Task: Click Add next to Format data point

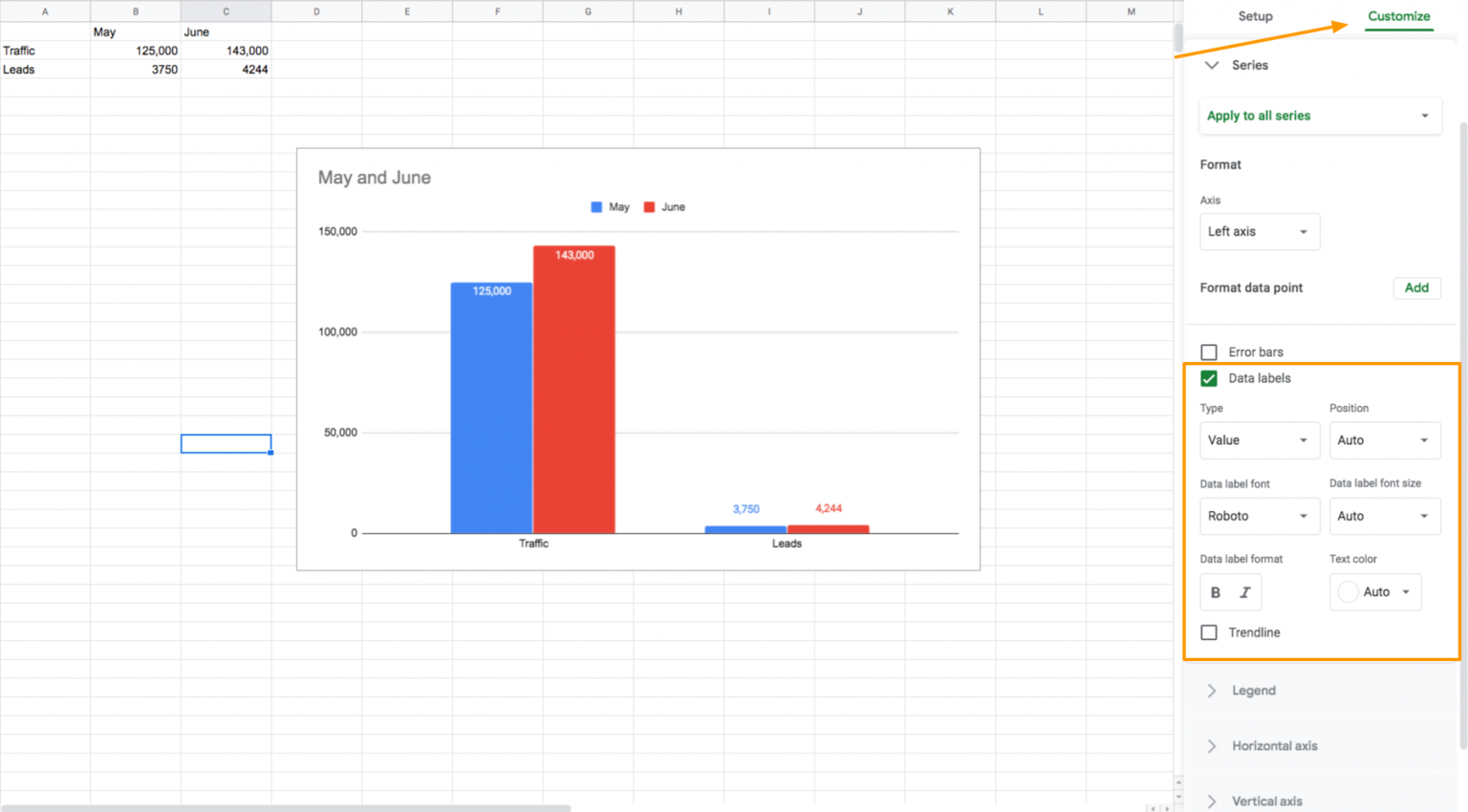Action: click(x=1417, y=288)
